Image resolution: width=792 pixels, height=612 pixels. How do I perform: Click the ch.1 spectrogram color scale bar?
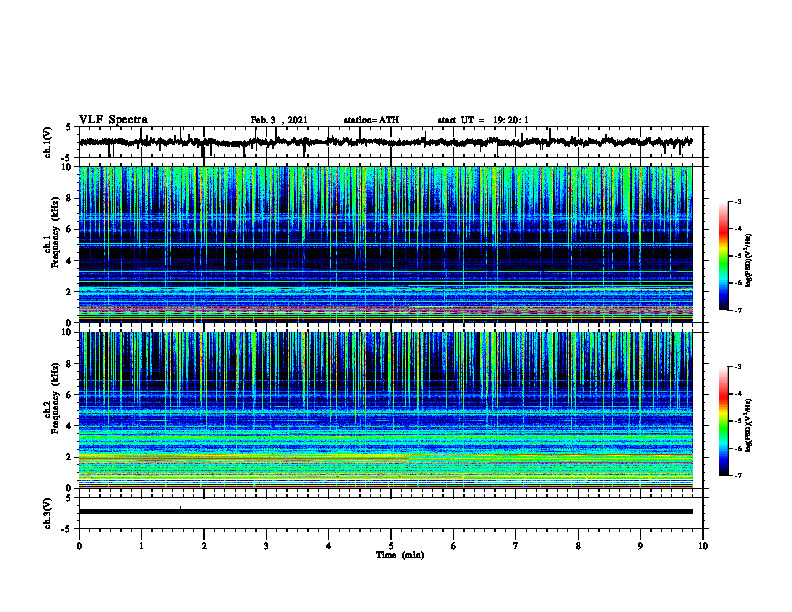point(723,256)
